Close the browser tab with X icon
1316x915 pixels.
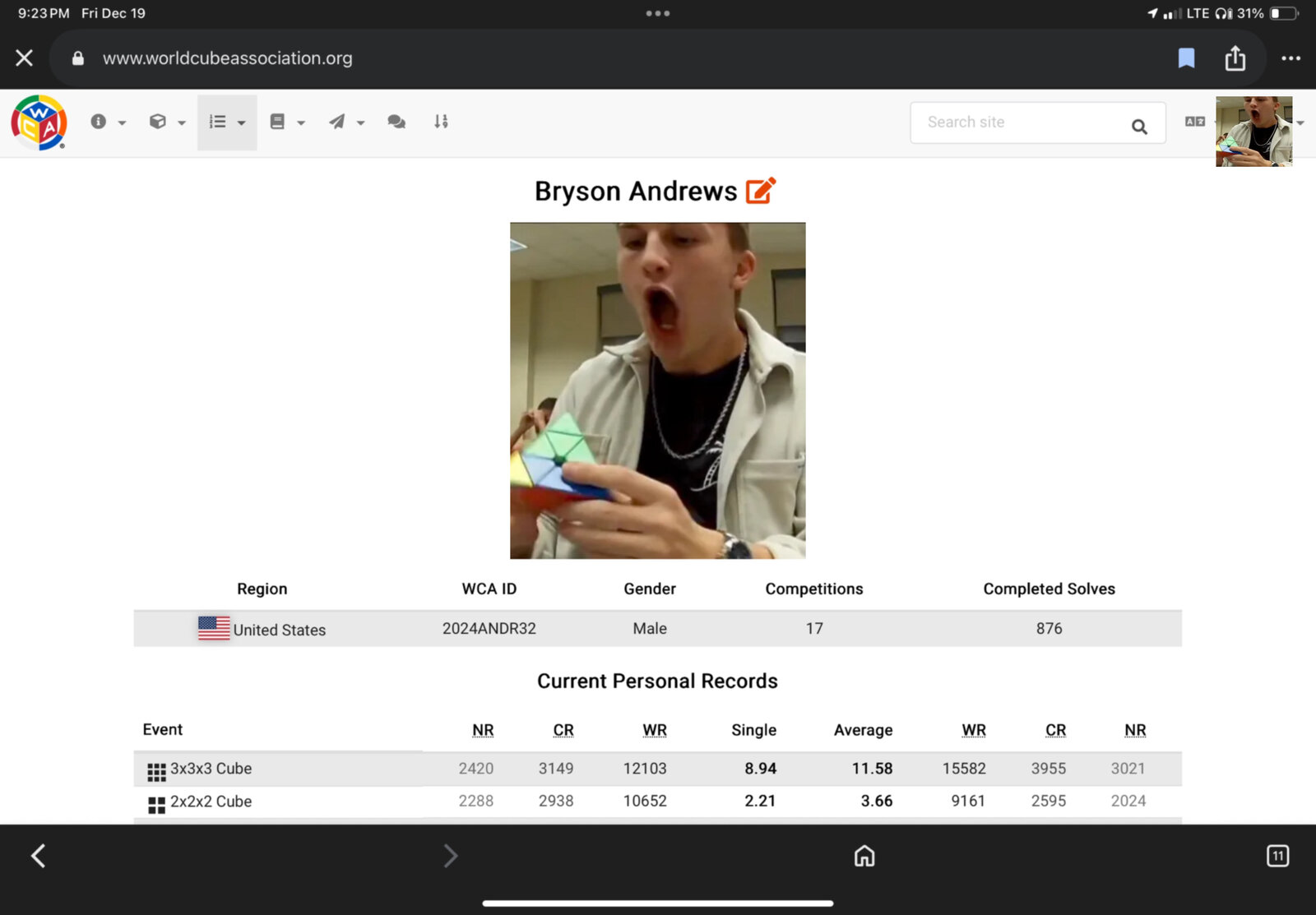pos(25,58)
